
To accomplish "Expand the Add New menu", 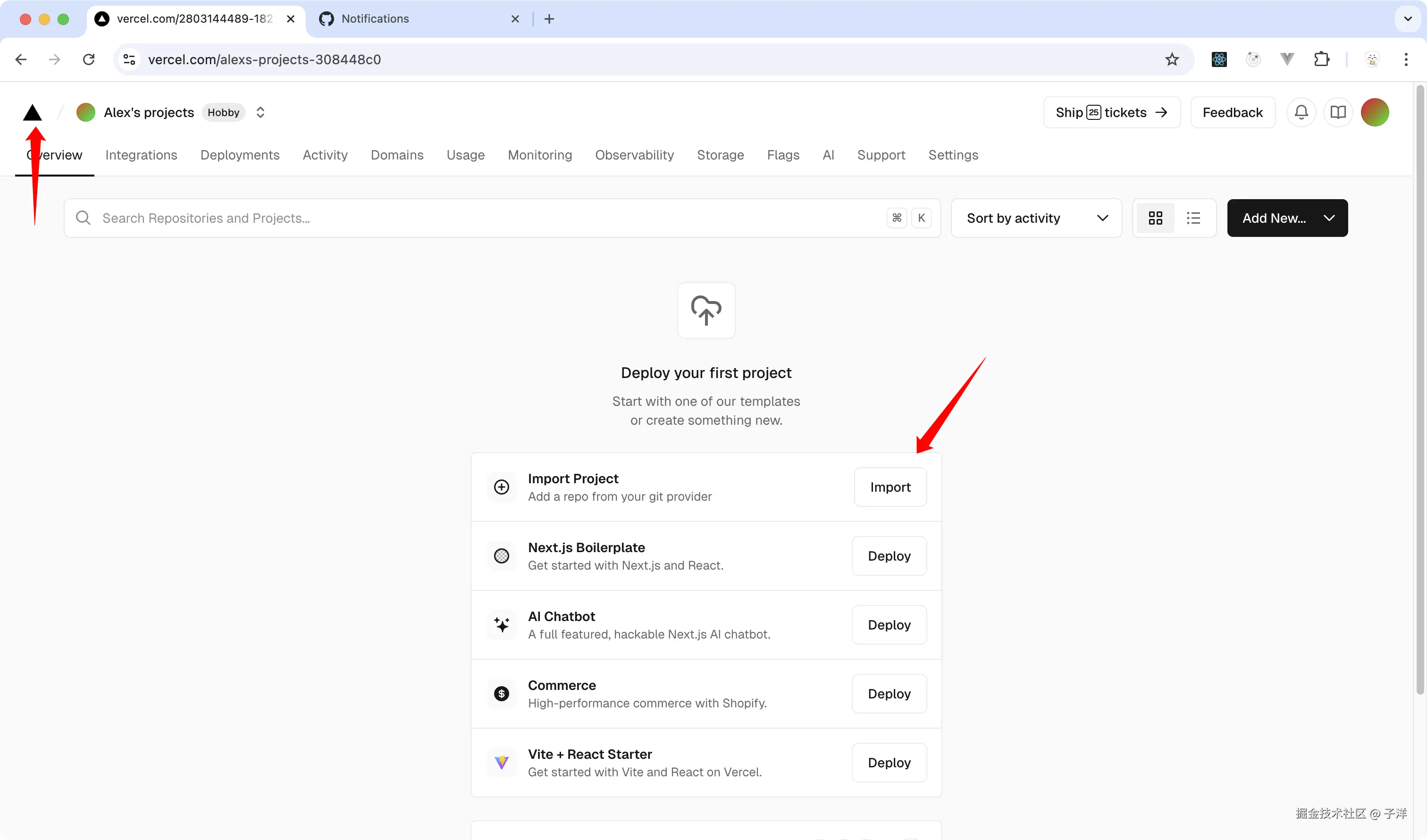I will [1286, 218].
